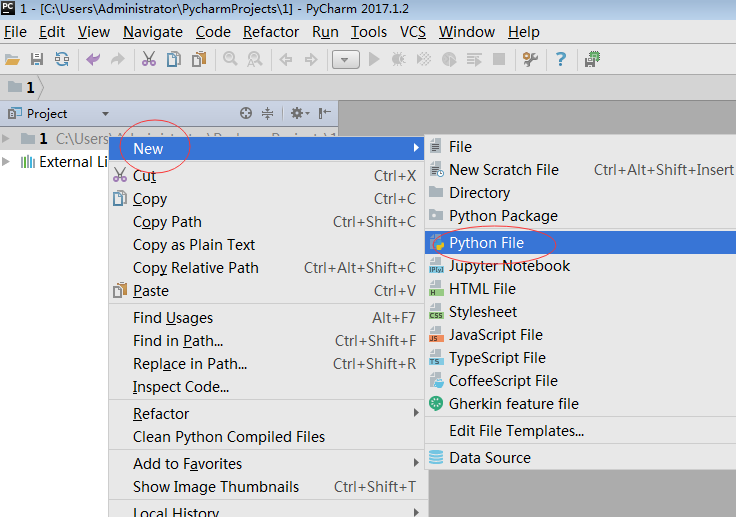Select Find Usages in context menu
This screenshot has width=736, height=517.
267,318
